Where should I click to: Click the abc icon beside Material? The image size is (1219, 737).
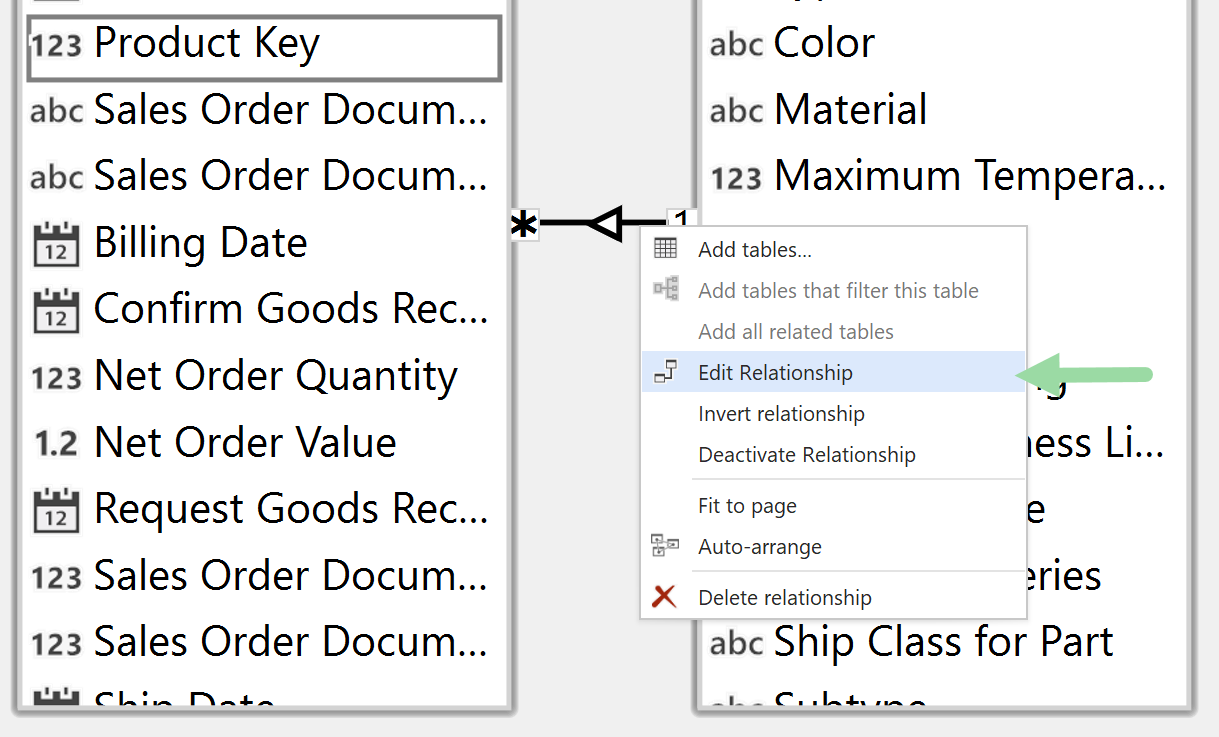pos(736,110)
